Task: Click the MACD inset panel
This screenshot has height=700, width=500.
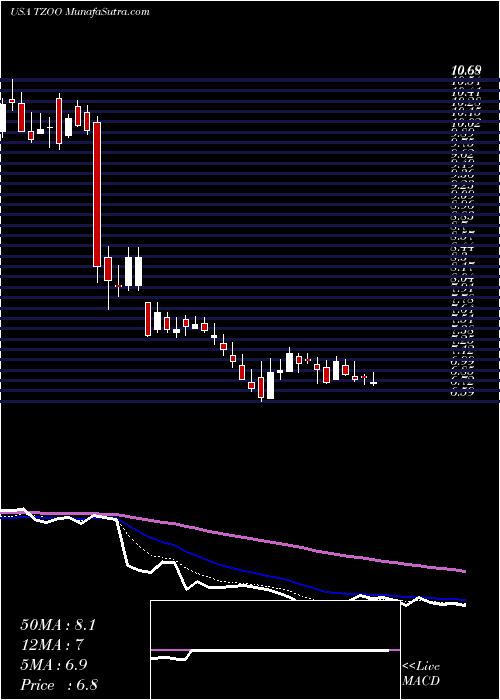Action: click(x=275, y=650)
